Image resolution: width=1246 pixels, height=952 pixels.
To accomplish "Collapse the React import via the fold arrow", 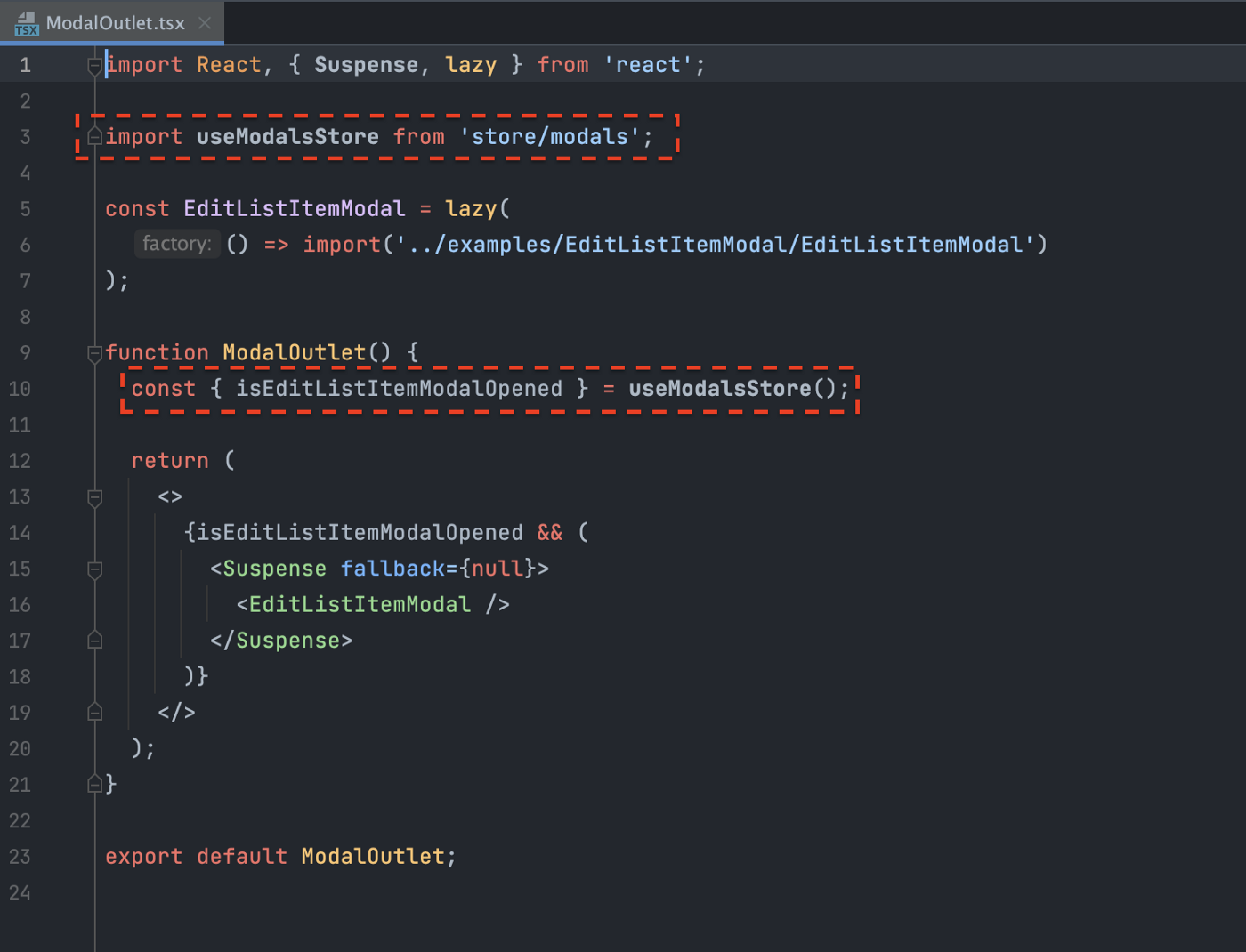I will 94,65.
